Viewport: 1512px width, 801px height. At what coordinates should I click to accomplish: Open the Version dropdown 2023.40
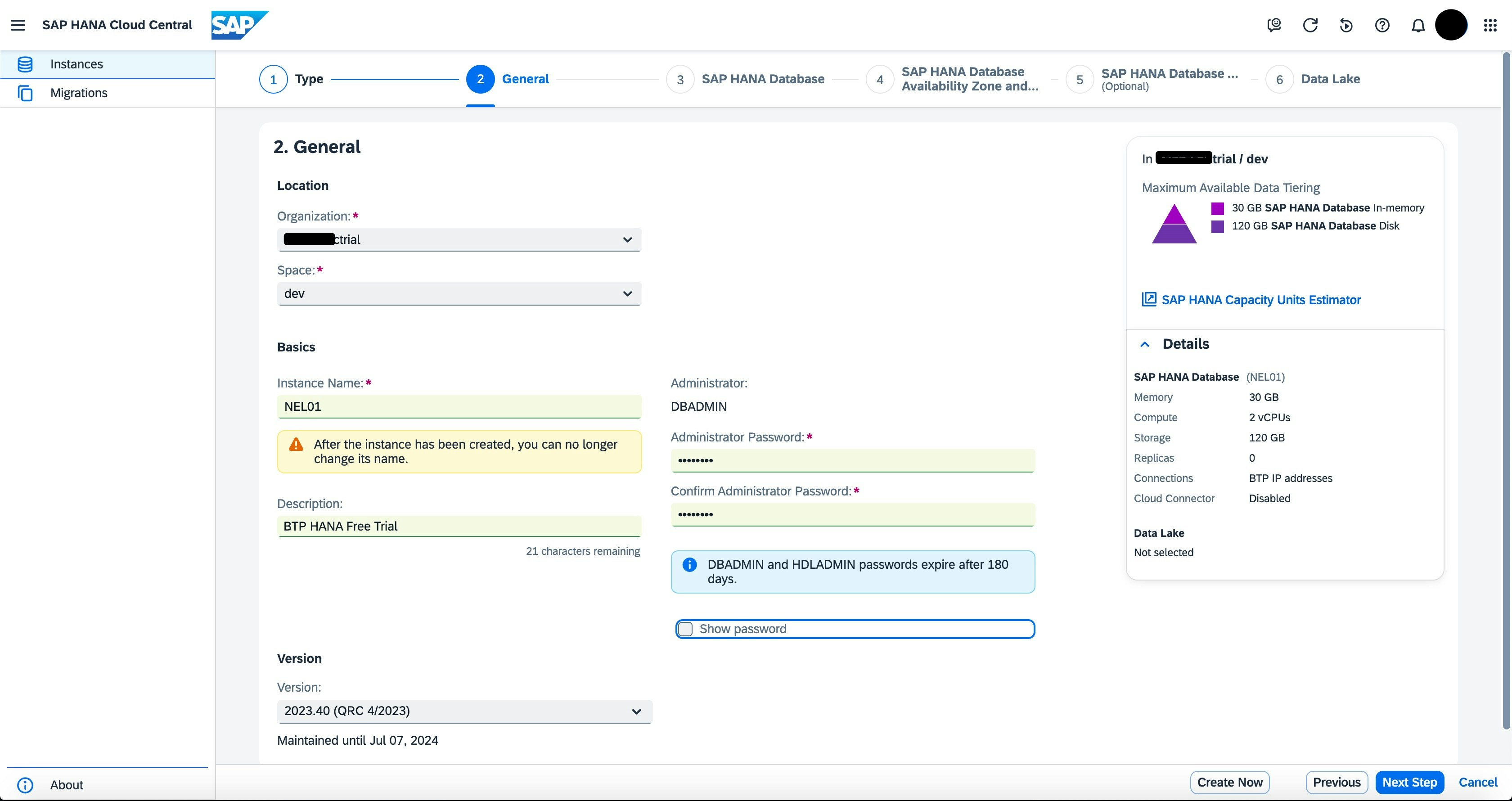(x=463, y=711)
